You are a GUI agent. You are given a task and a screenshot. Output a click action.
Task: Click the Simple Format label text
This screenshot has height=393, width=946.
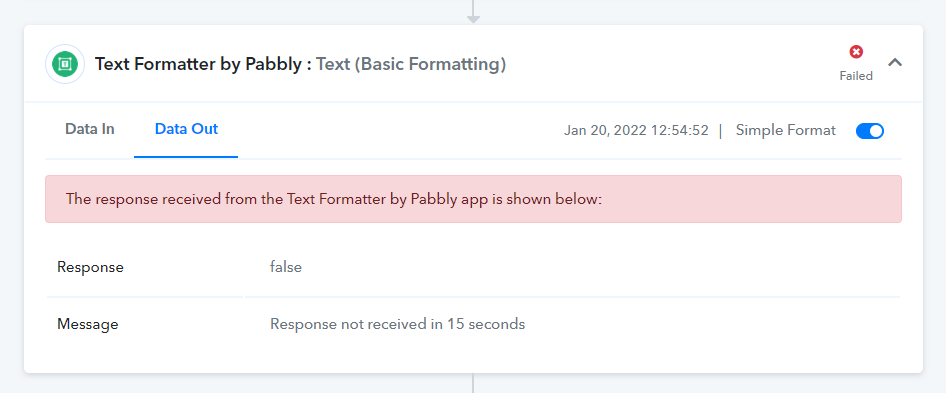pos(786,130)
